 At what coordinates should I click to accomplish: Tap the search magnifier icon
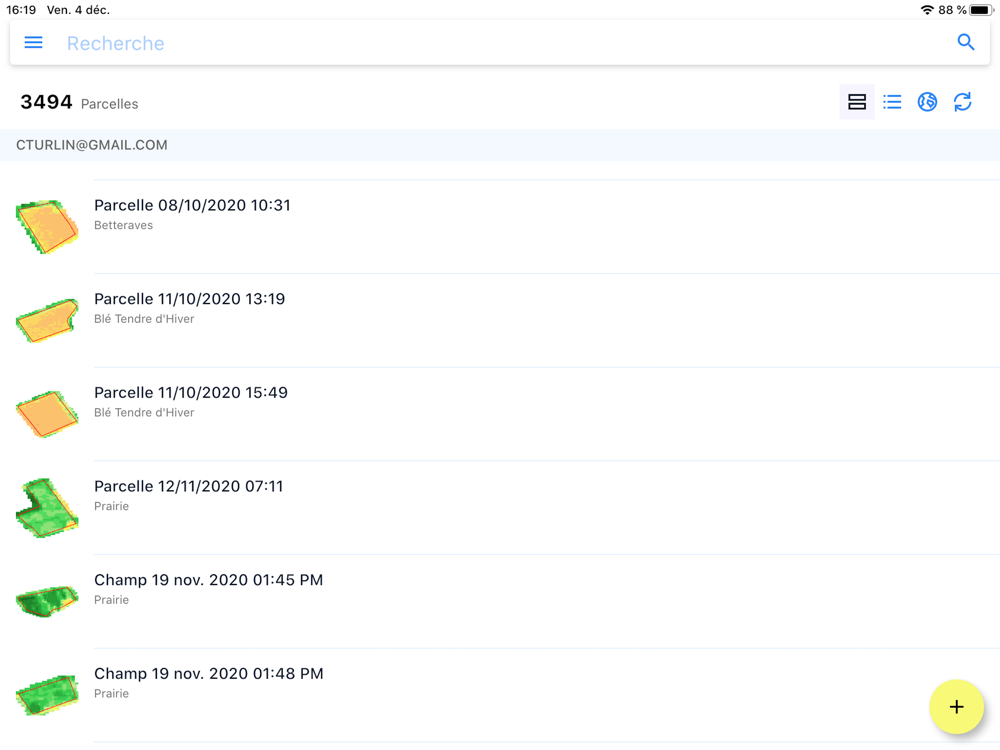pyautogui.click(x=966, y=43)
